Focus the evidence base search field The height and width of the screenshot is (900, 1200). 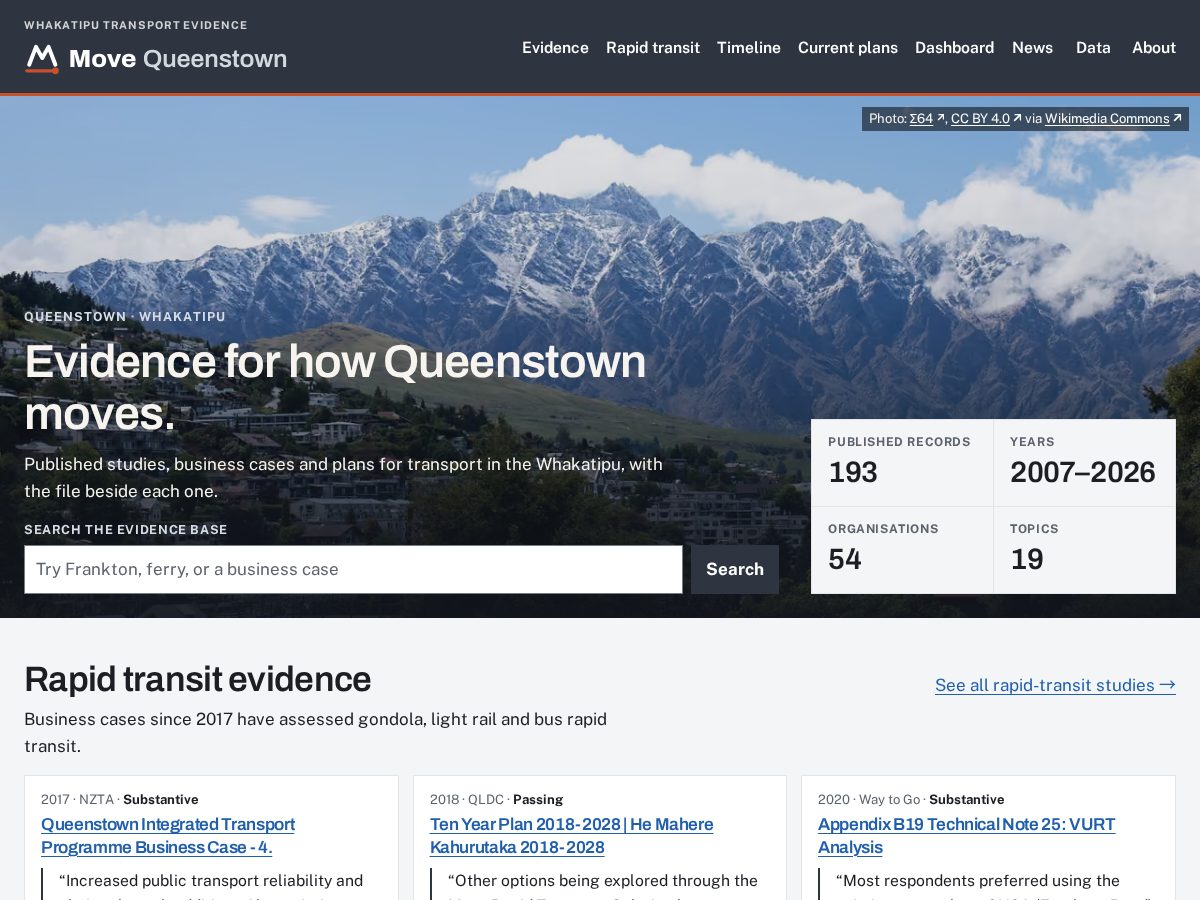[x=353, y=569]
